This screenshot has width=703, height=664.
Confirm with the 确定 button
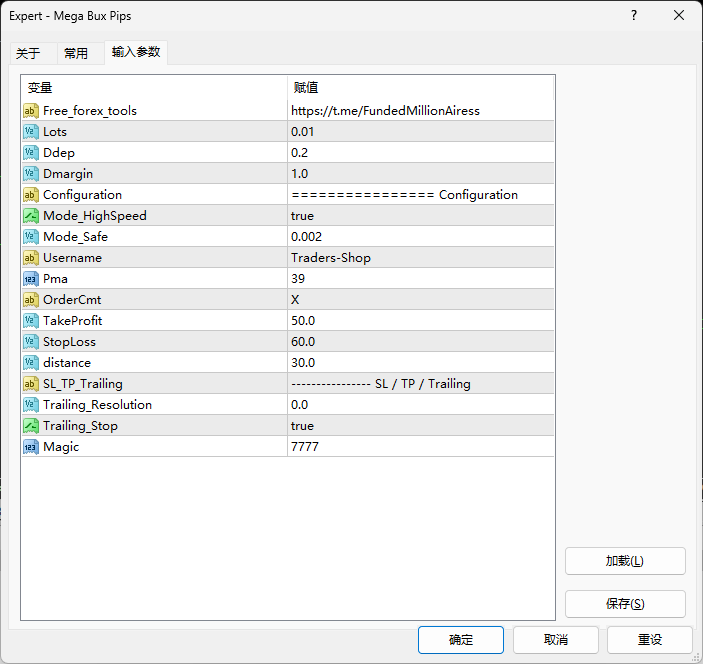[x=461, y=640]
